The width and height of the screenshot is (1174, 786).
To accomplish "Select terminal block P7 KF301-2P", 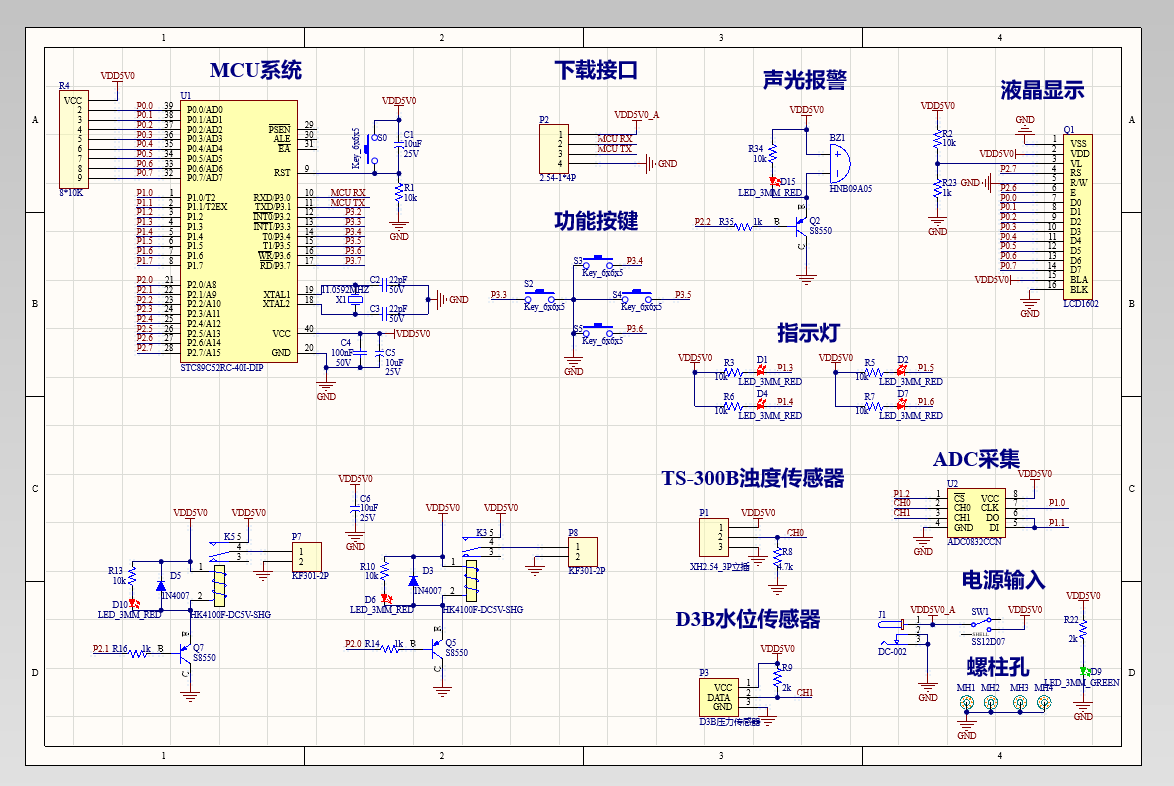I will point(307,557).
